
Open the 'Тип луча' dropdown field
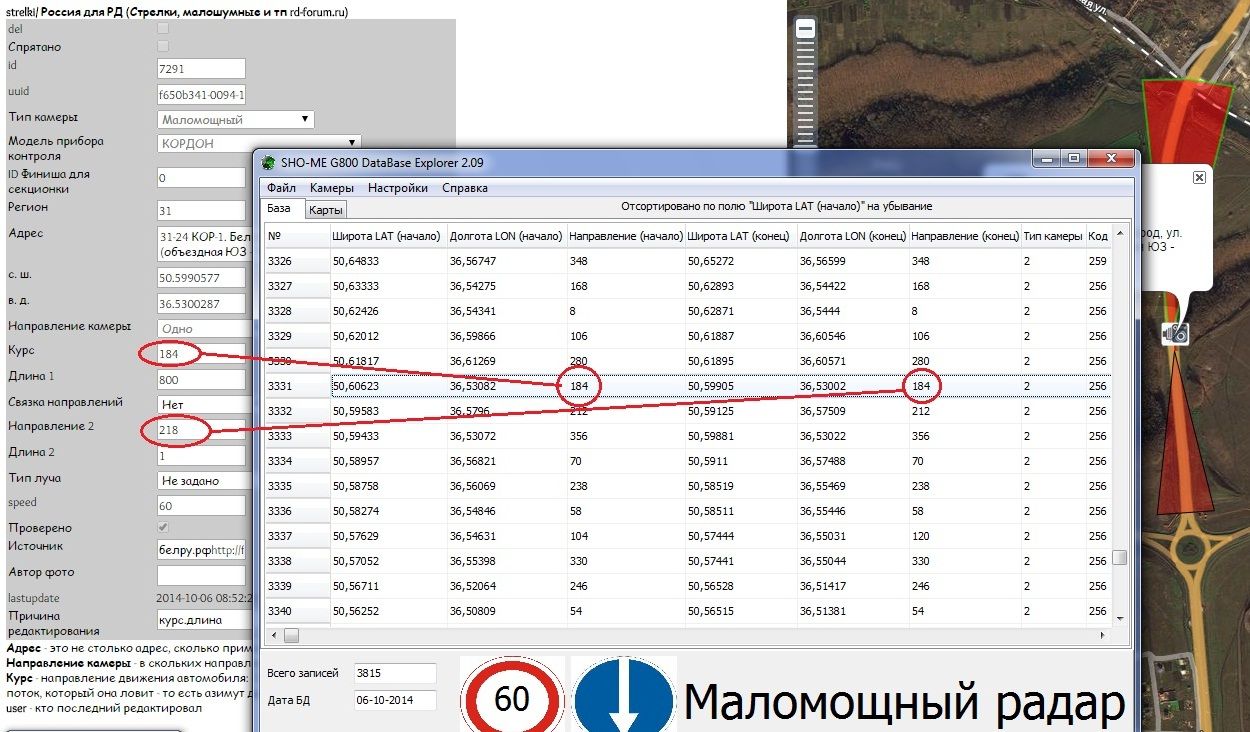point(205,480)
